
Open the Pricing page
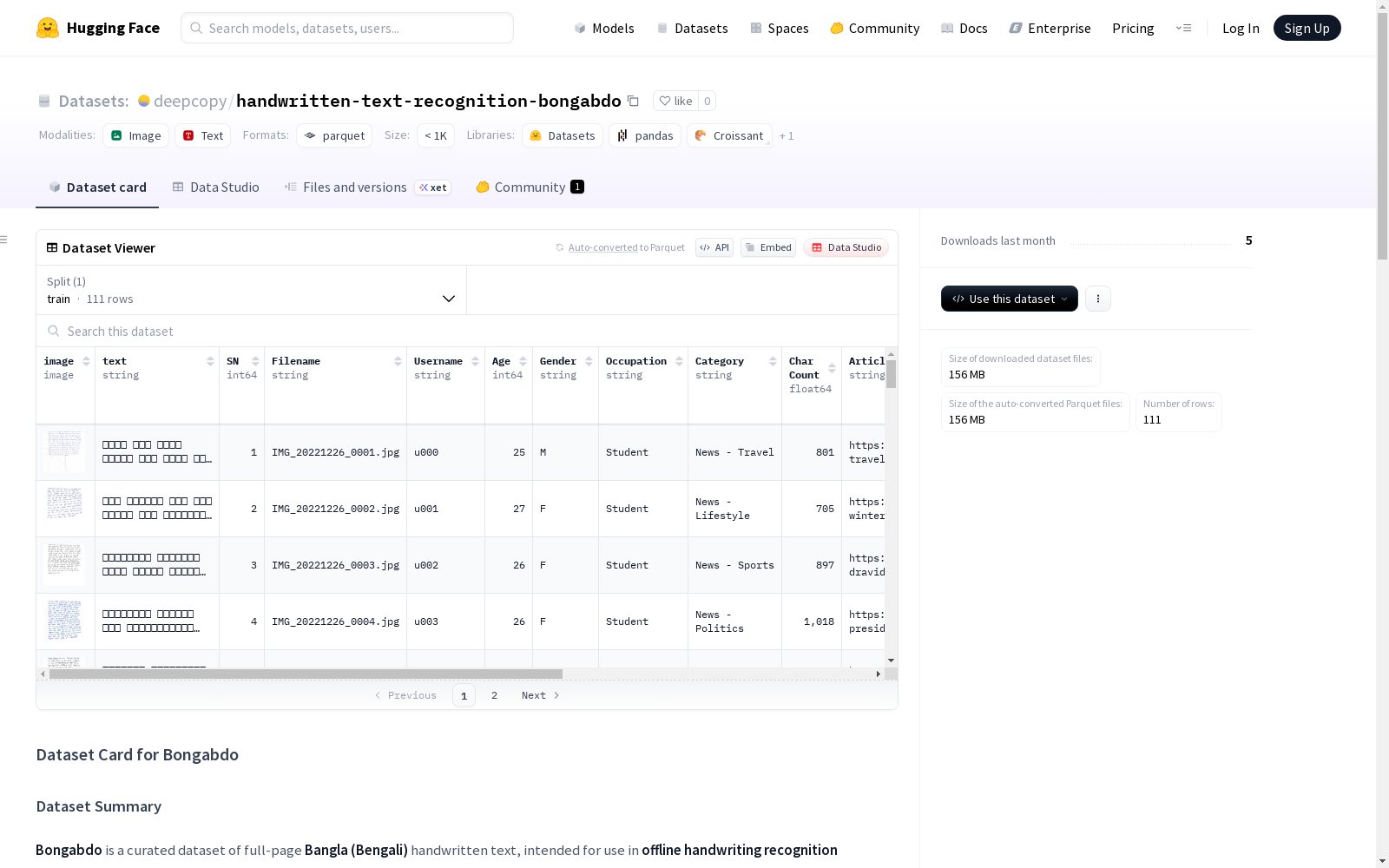tap(1133, 28)
